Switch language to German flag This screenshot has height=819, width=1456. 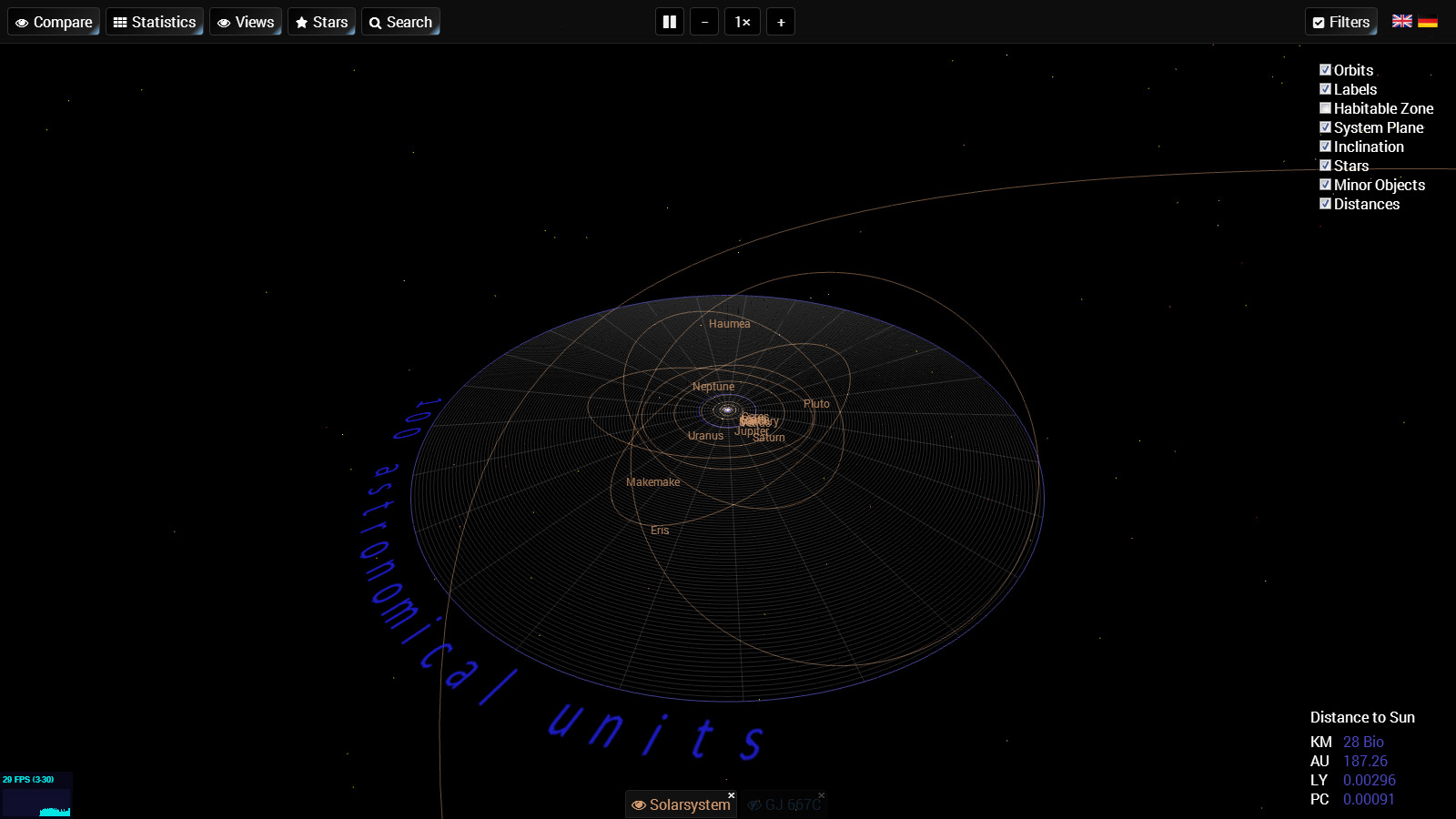1428,21
